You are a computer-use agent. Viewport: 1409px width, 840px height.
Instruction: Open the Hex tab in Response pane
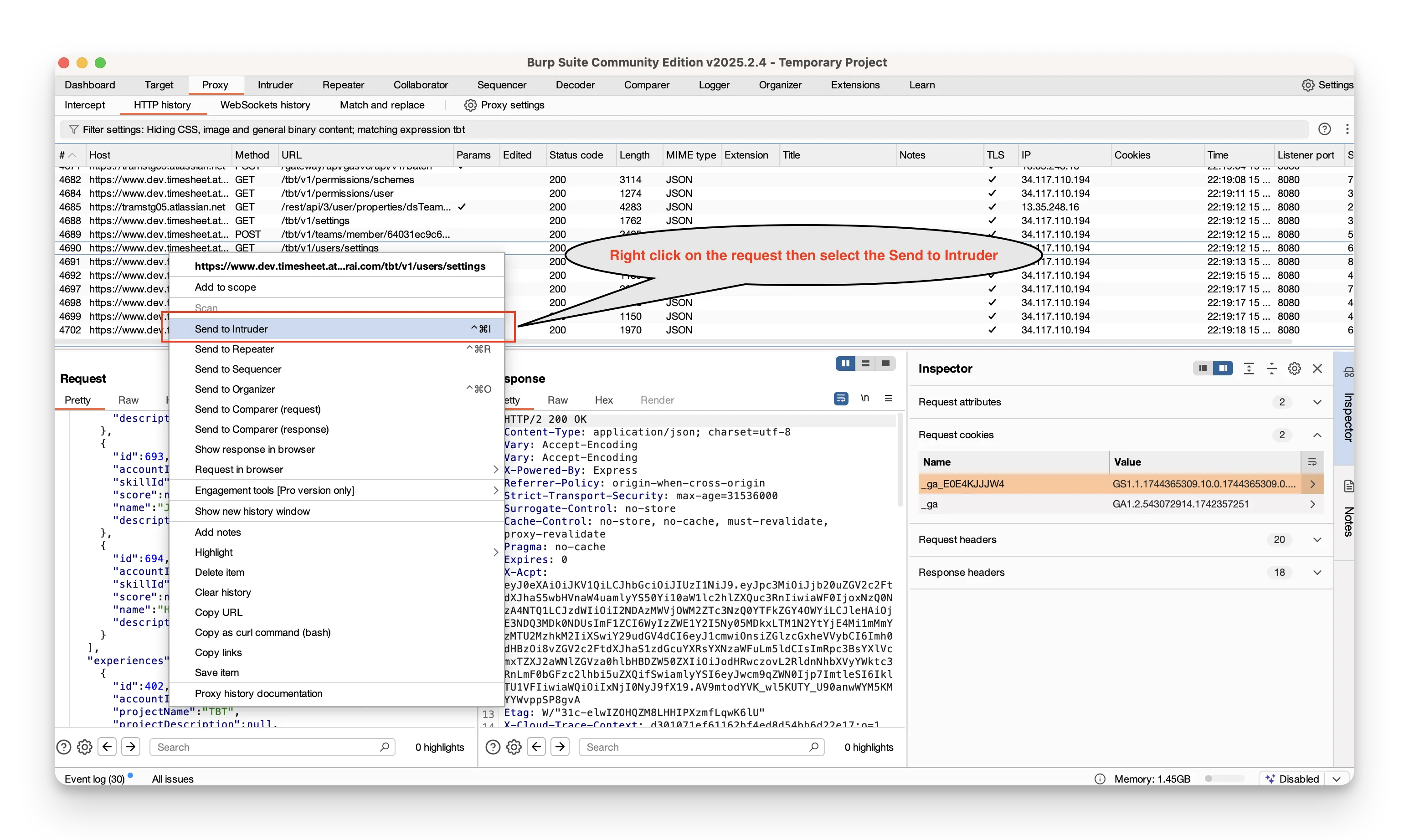pos(603,400)
